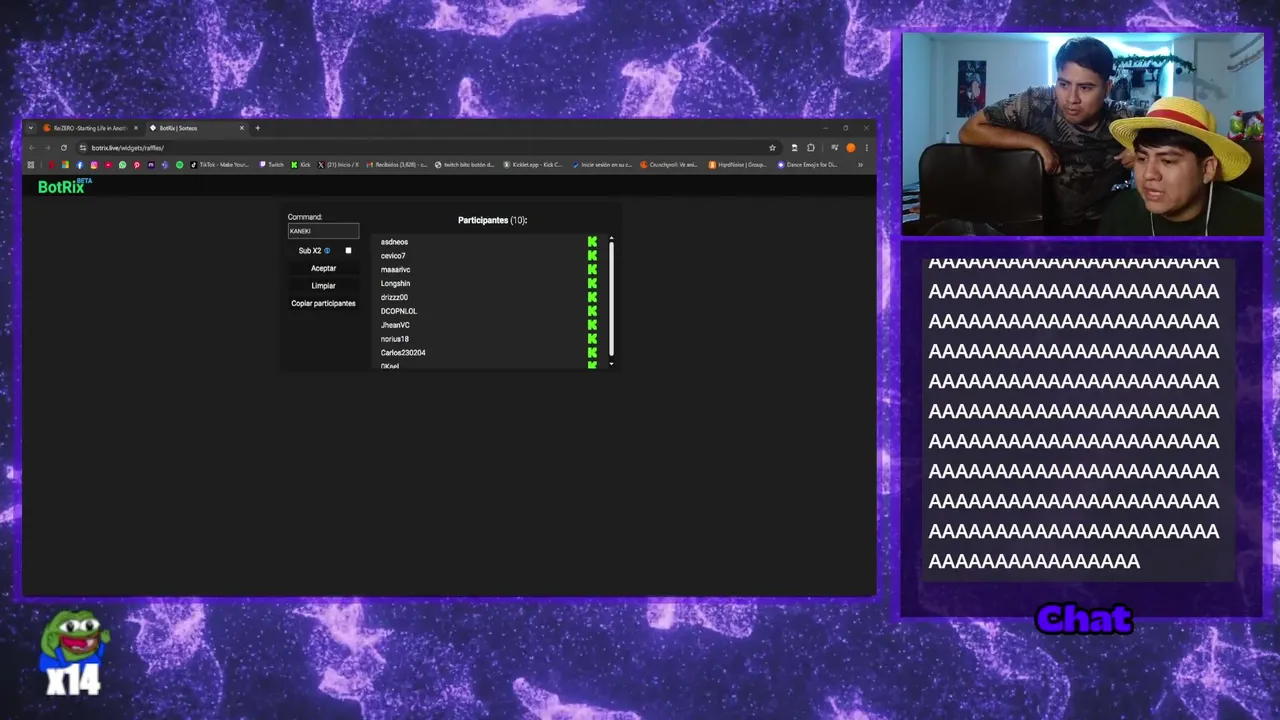
Task: Enable the Sub X2 checkbox
Action: (348, 251)
